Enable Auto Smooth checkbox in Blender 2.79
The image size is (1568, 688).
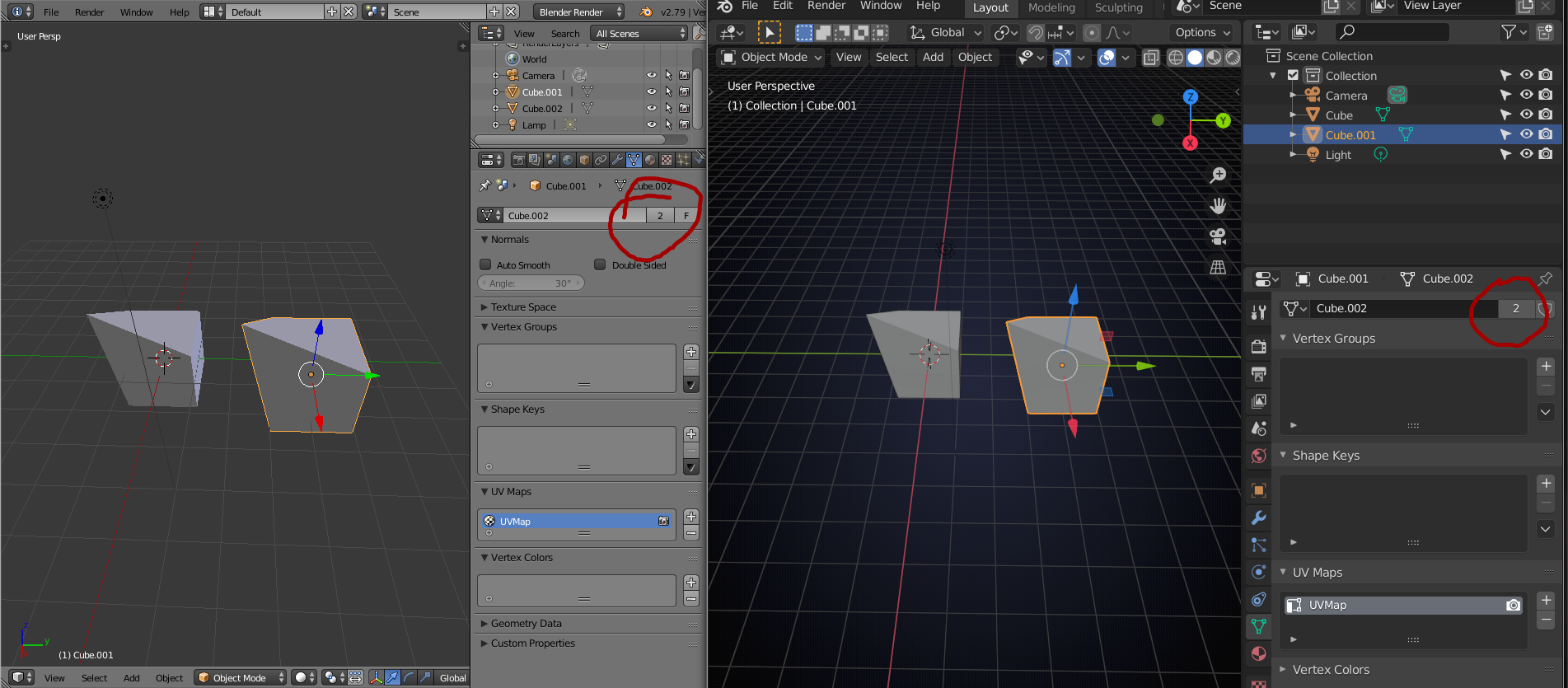(485, 265)
